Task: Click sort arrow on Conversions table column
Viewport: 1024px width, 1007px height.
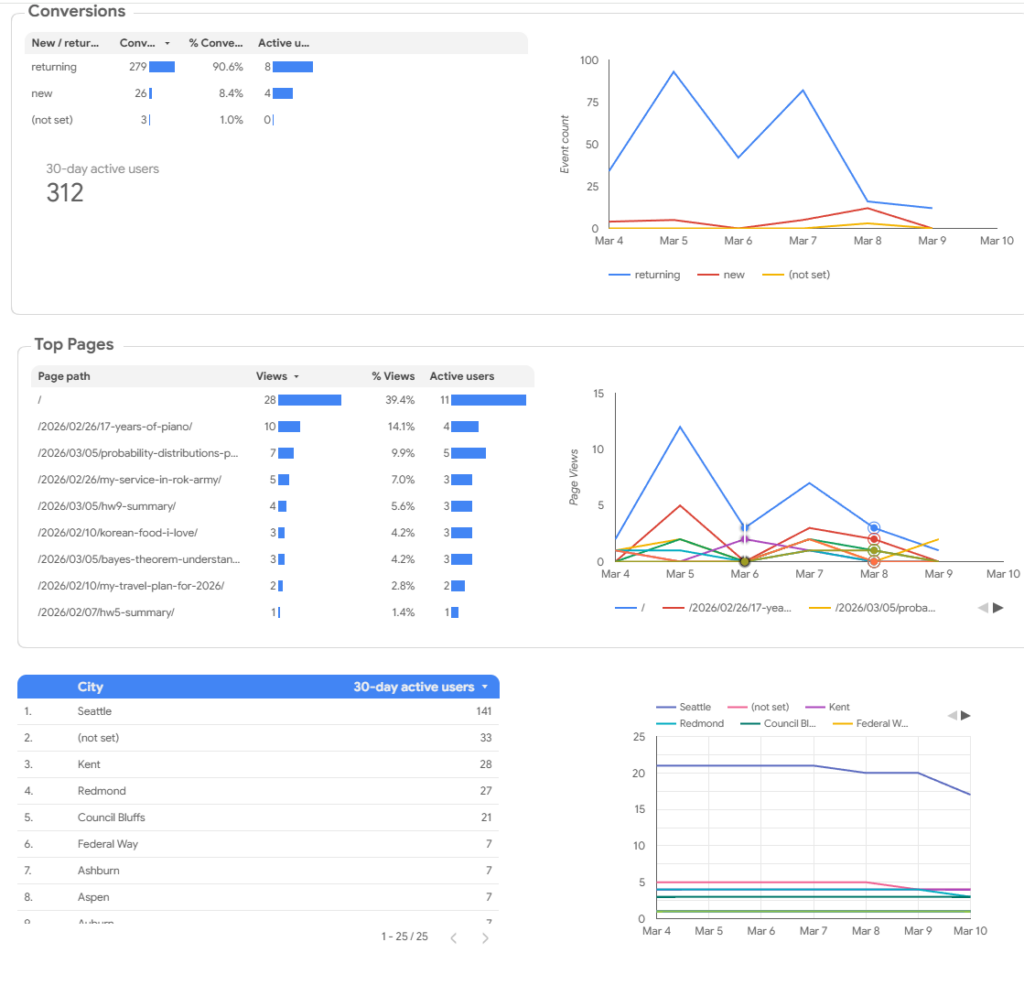Action: coord(167,43)
